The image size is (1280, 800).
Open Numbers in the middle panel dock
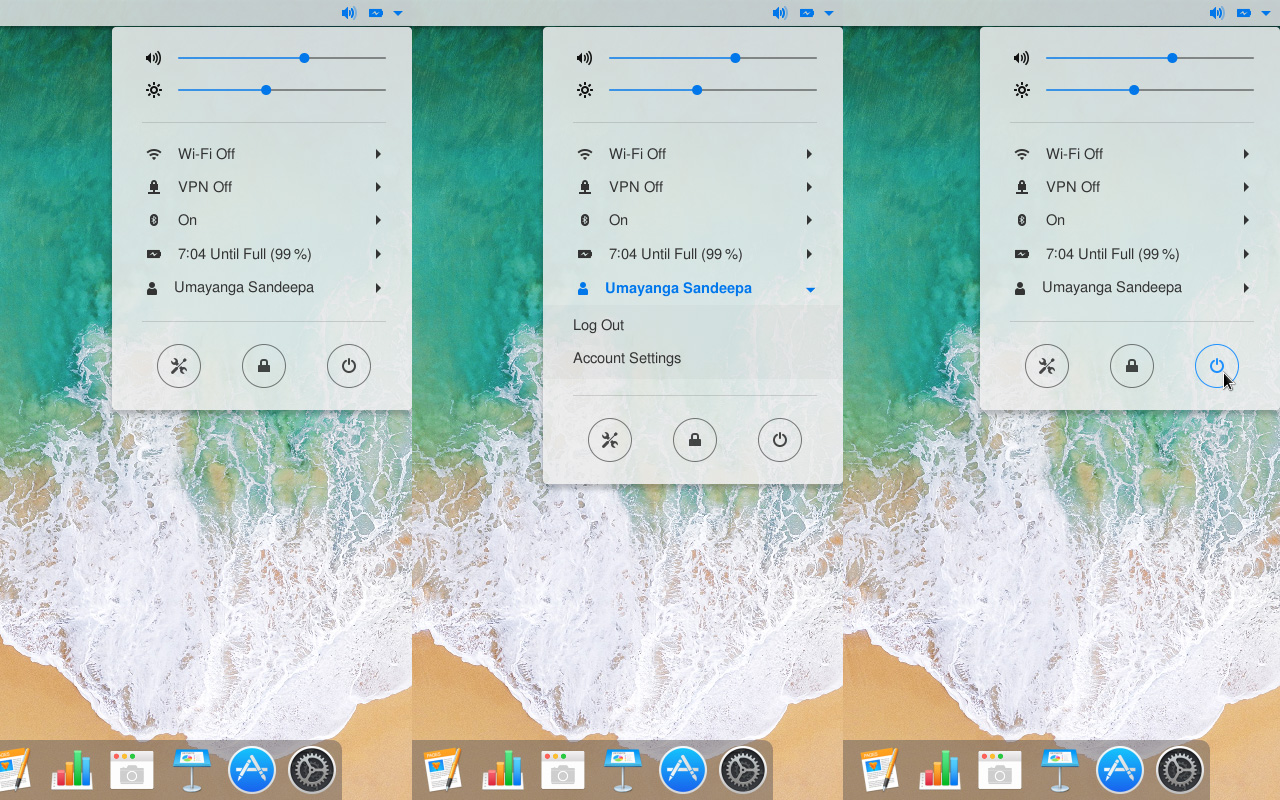[x=503, y=770]
